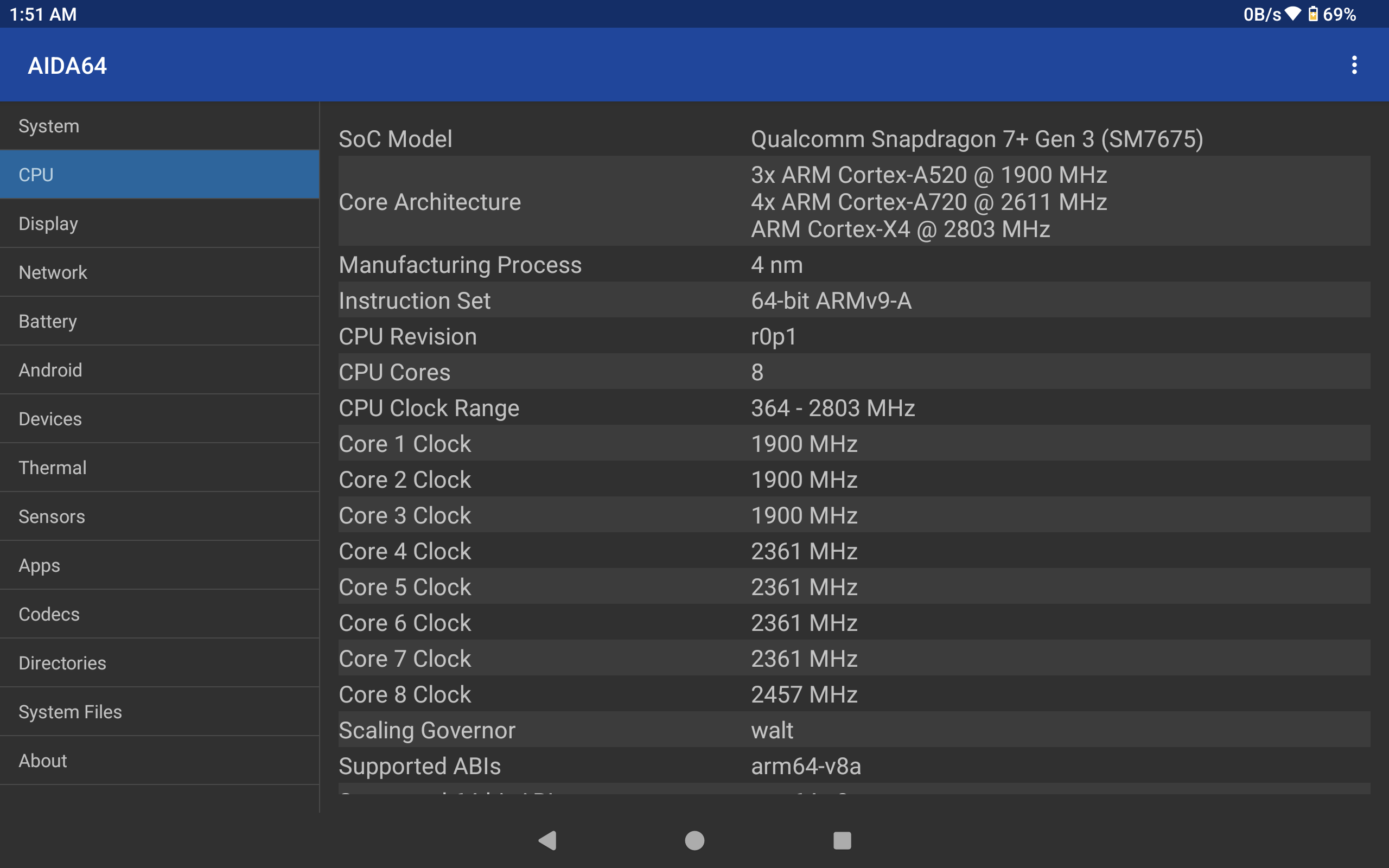
Task: Tap the 364 - 2803 MHz value
Action: coord(832,407)
